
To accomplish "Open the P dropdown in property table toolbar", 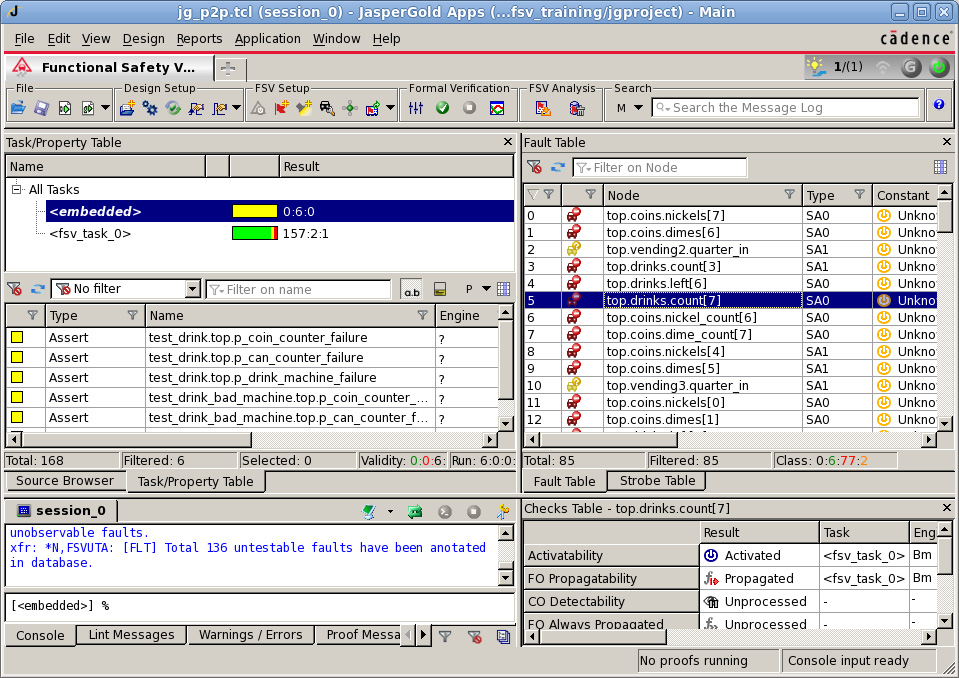I will coord(486,289).
